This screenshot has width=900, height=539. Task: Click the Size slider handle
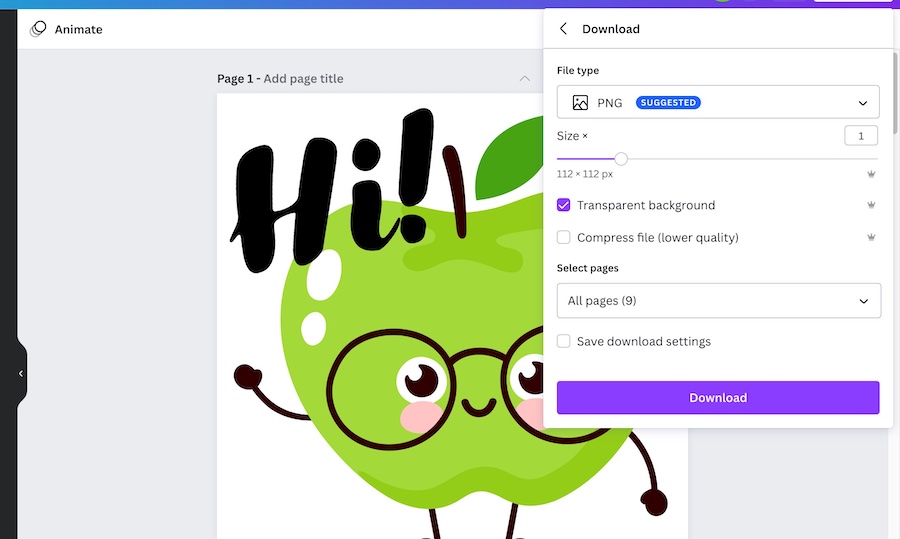621,159
